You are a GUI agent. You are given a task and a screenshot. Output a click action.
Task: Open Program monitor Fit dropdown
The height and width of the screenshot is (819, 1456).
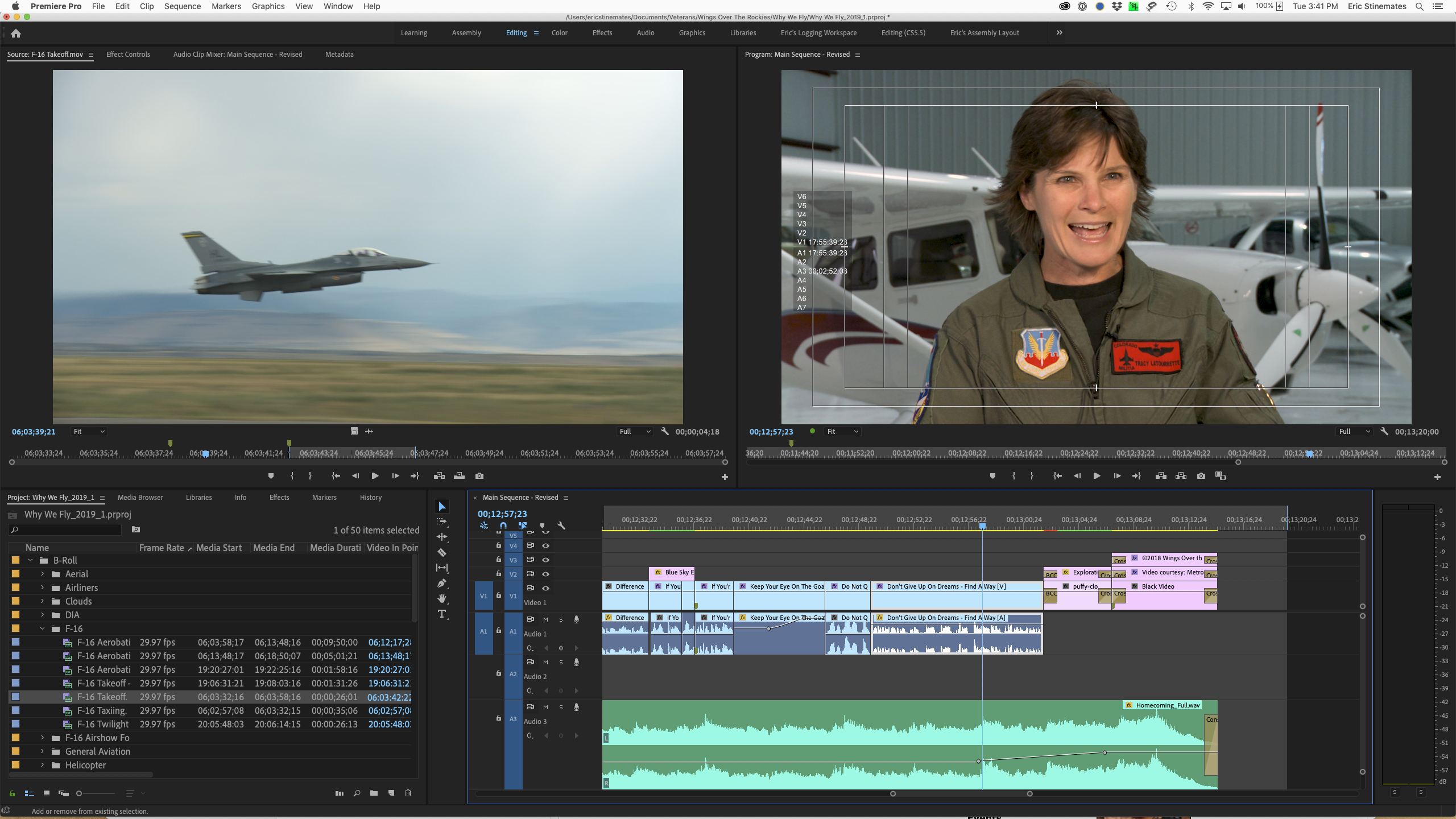pyautogui.click(x=842, y=432)
